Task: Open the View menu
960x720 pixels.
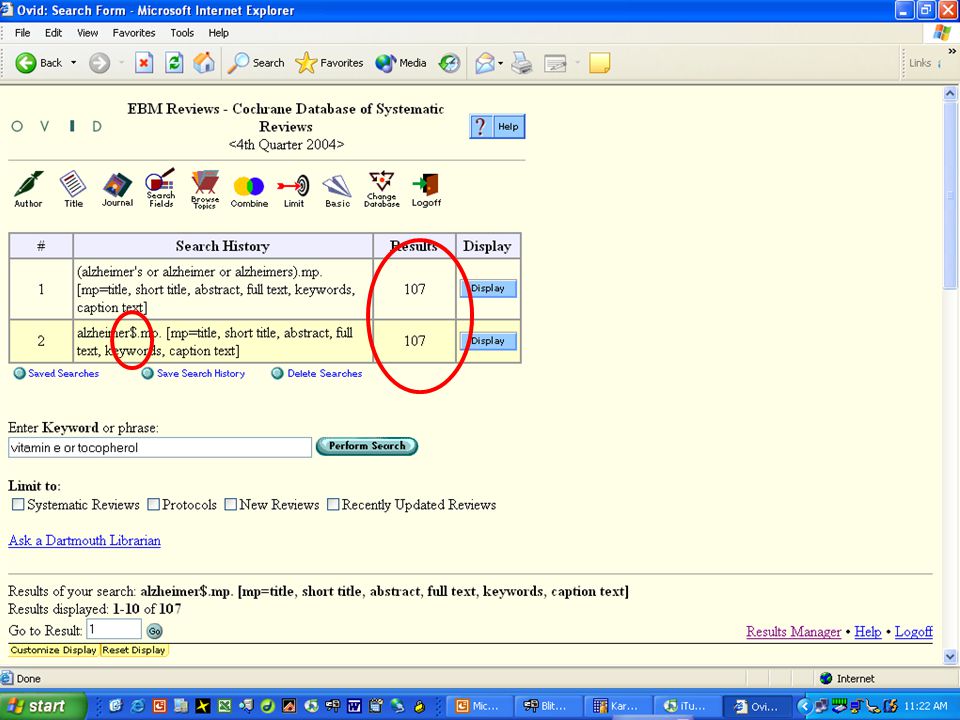Action: click(88, 32)
